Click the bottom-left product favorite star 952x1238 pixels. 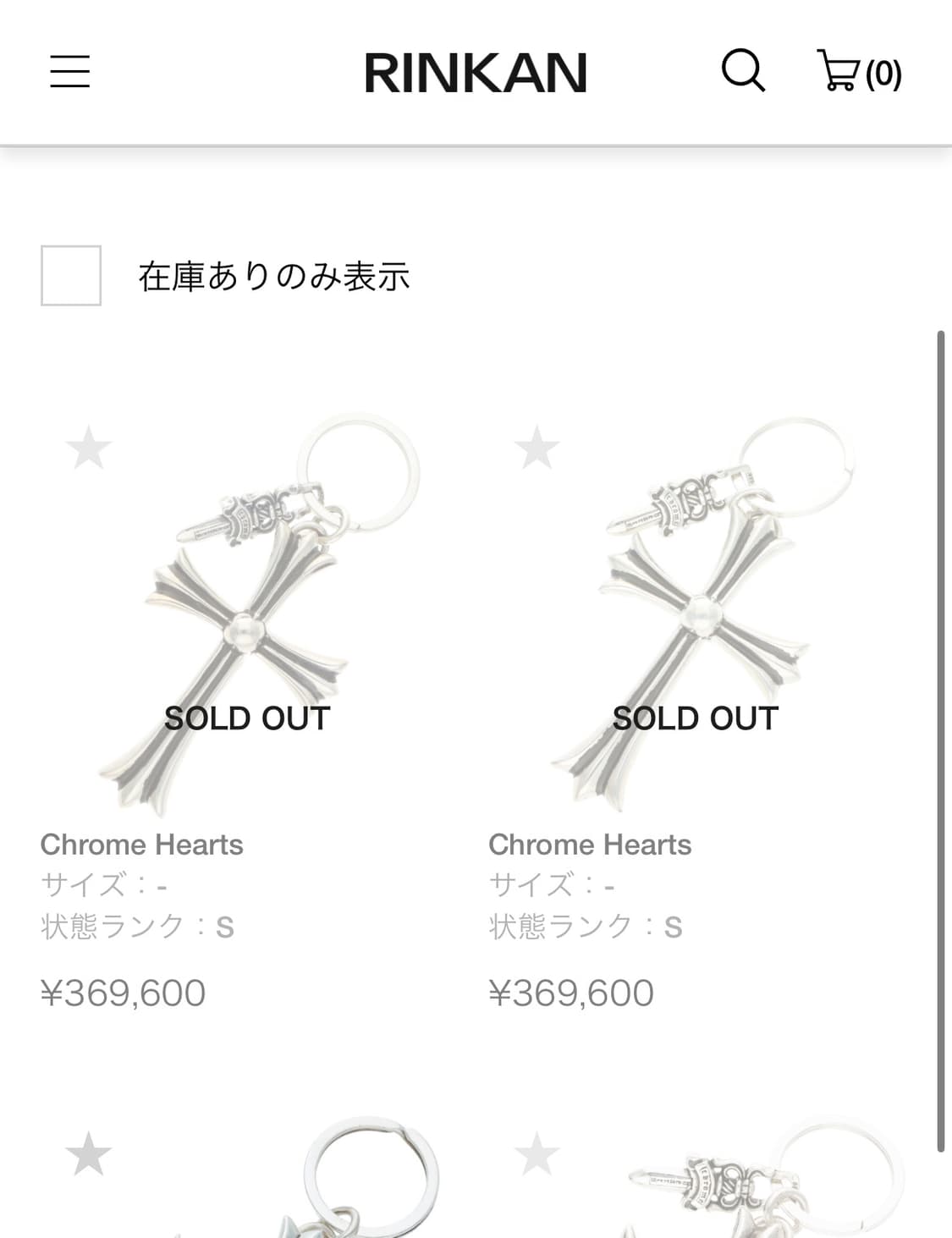coord(89,1154)
